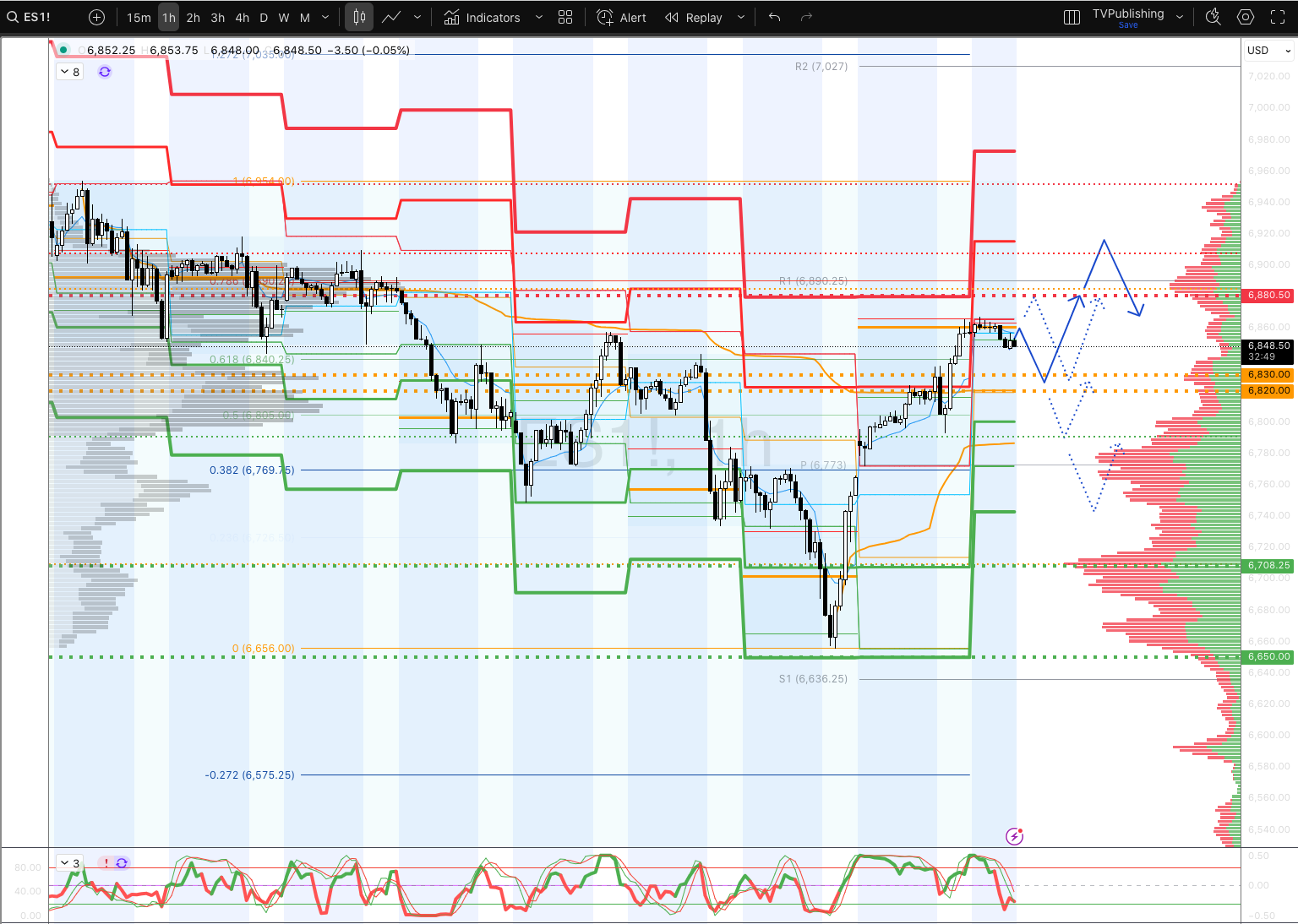This screenshot has height=924, width=1298.
Task: Toggle the 1h timeframe
Action: pyautogui.click(x=169, y=17)
